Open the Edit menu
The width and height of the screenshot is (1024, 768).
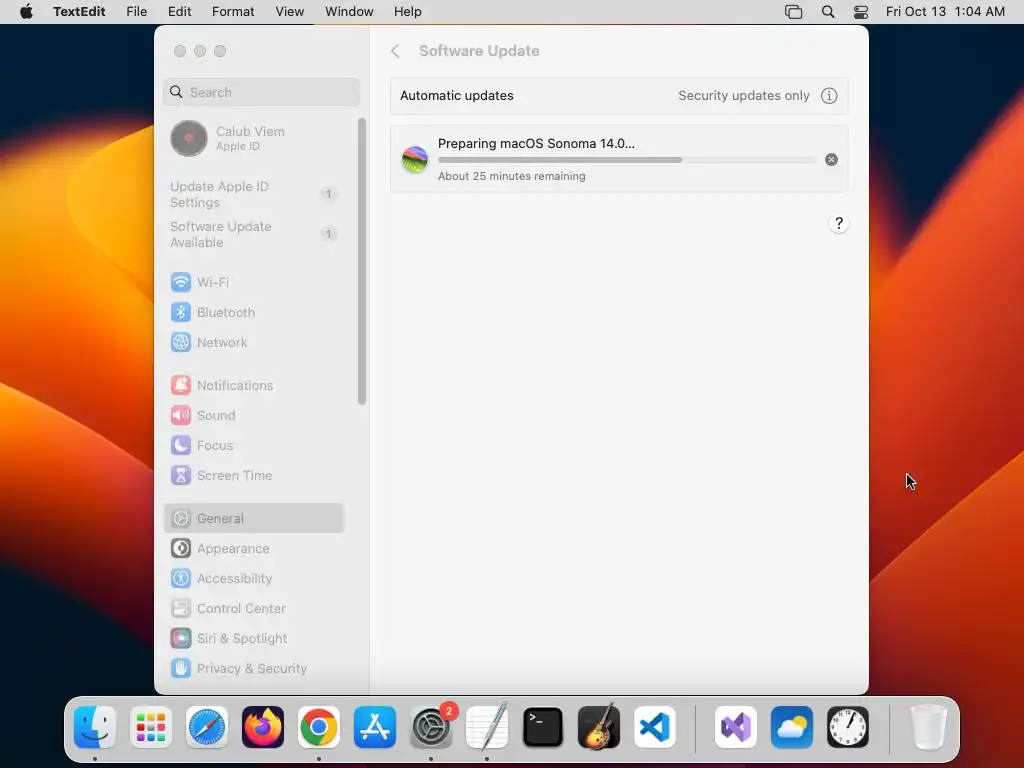click(180, 12)
